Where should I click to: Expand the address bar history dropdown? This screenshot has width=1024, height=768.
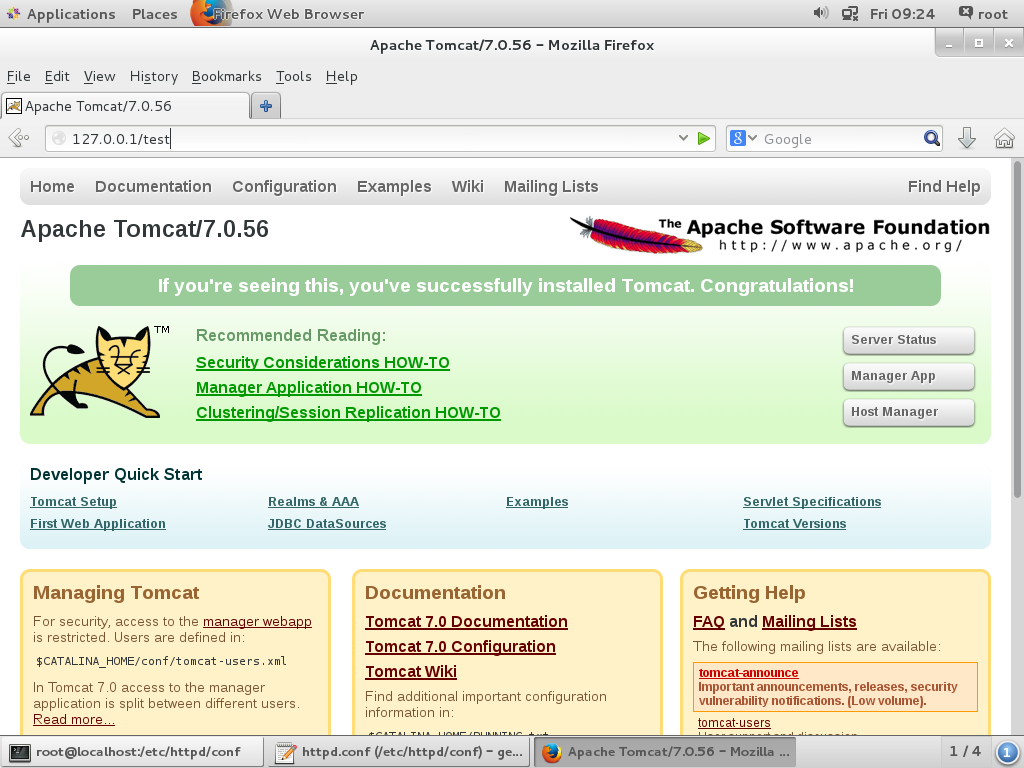click(x=683, y=138)
